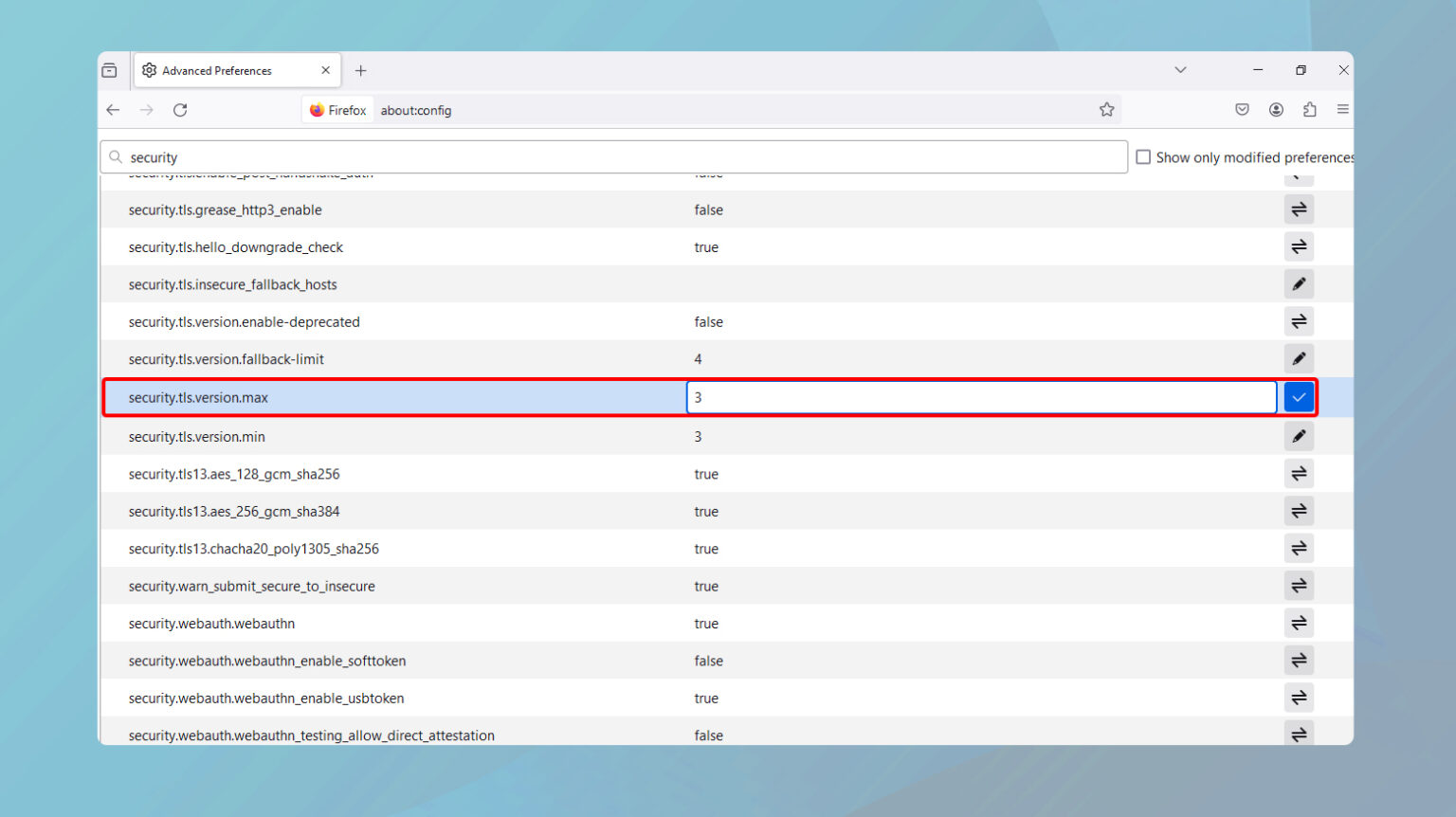Bookmark this page with star icon
This screenshot has width=1456, height=817.
pos(1106,110)
